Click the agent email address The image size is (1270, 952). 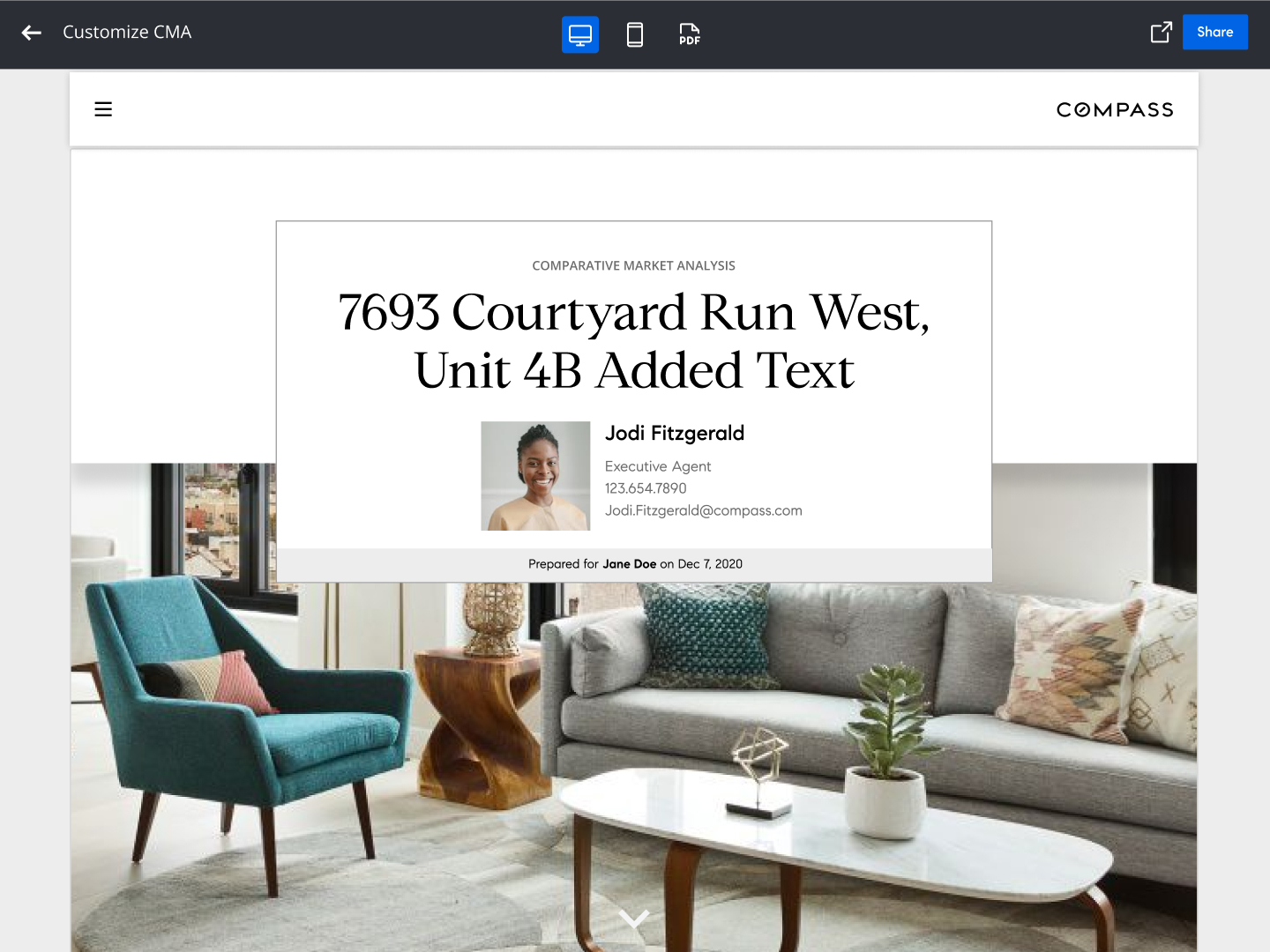click(704, 510)
